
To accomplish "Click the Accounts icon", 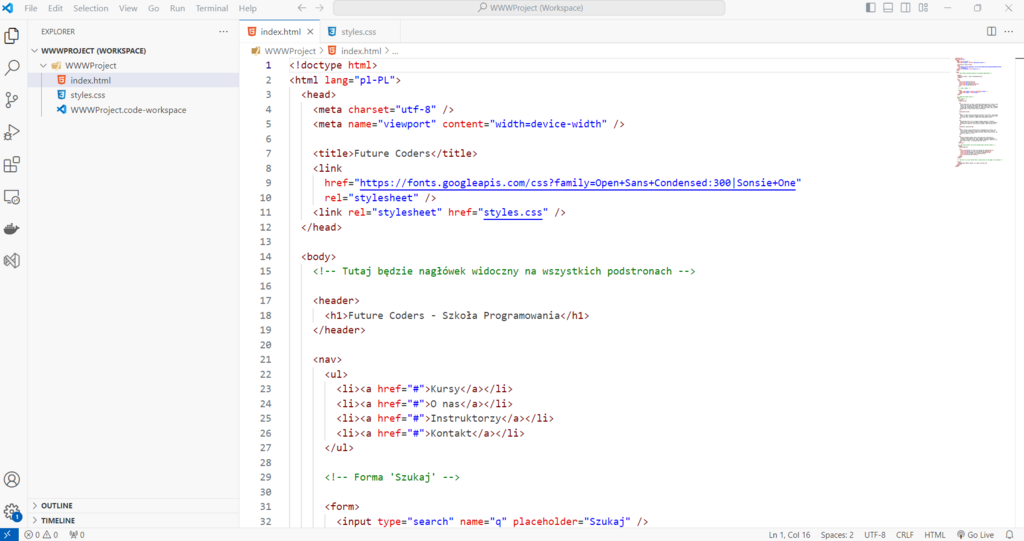I will 13,480.
